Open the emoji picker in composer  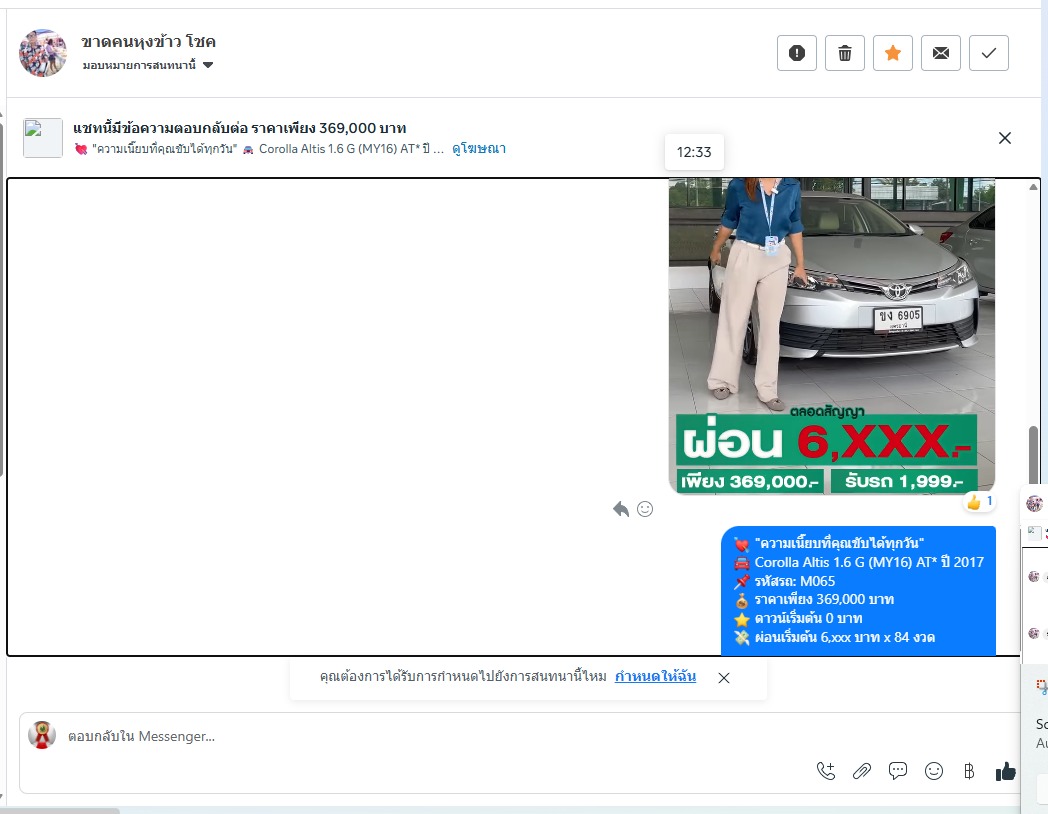click(934, 771)
